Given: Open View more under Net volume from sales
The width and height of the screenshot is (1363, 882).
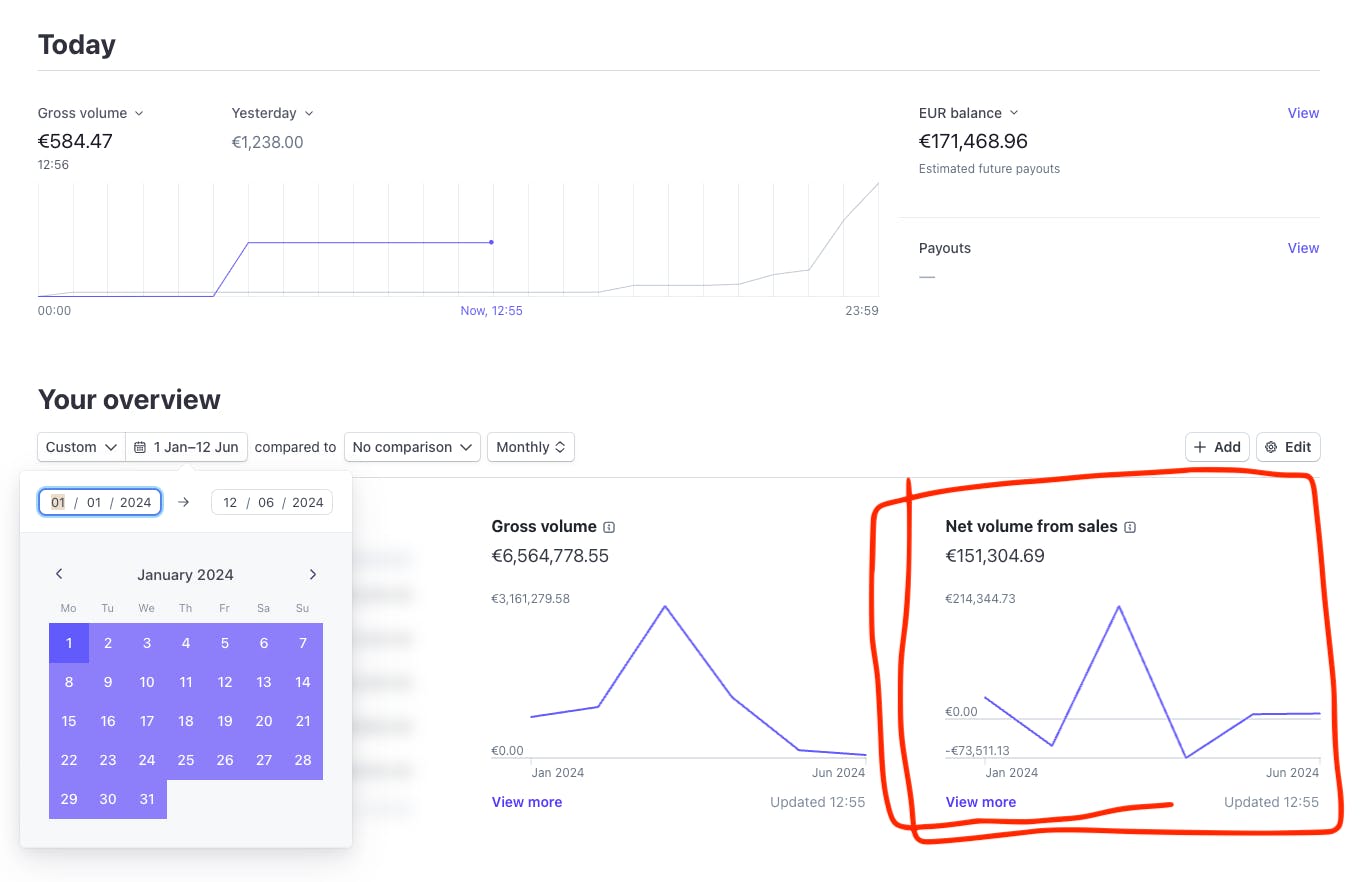Looking at the screenshot, I should (x=980, y=802).
